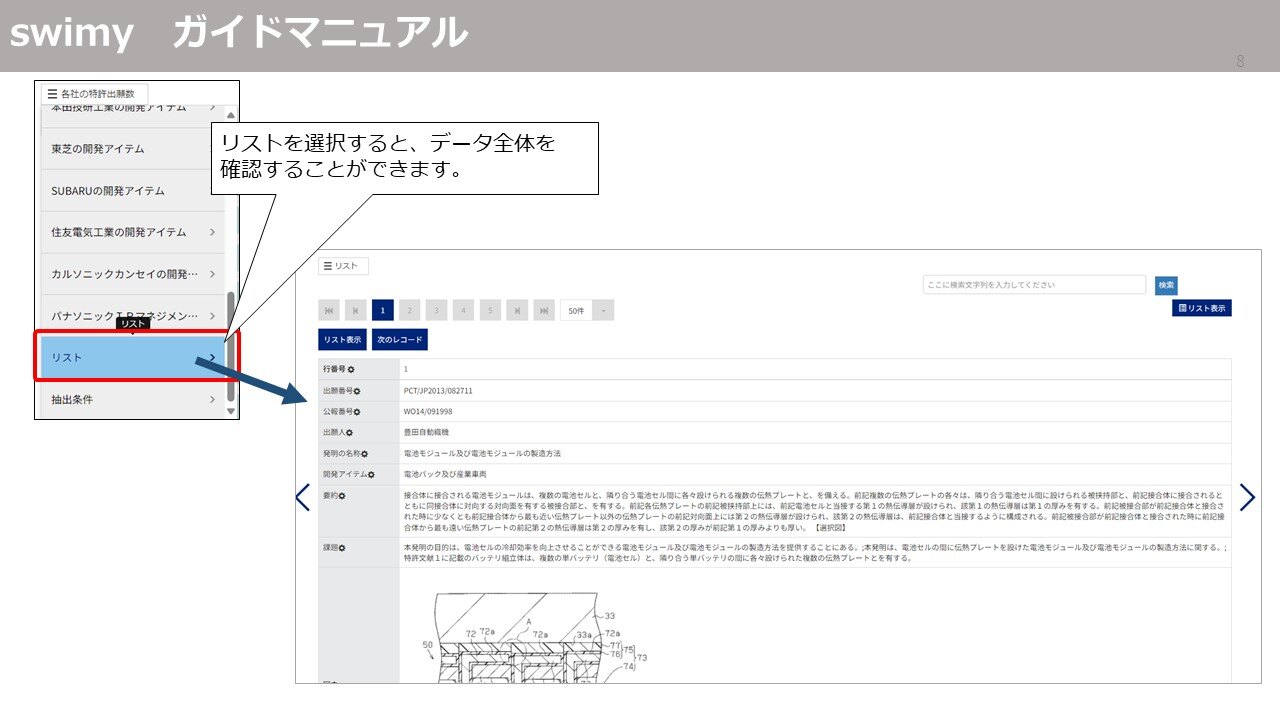Click the search text input field

point(1035,285)
